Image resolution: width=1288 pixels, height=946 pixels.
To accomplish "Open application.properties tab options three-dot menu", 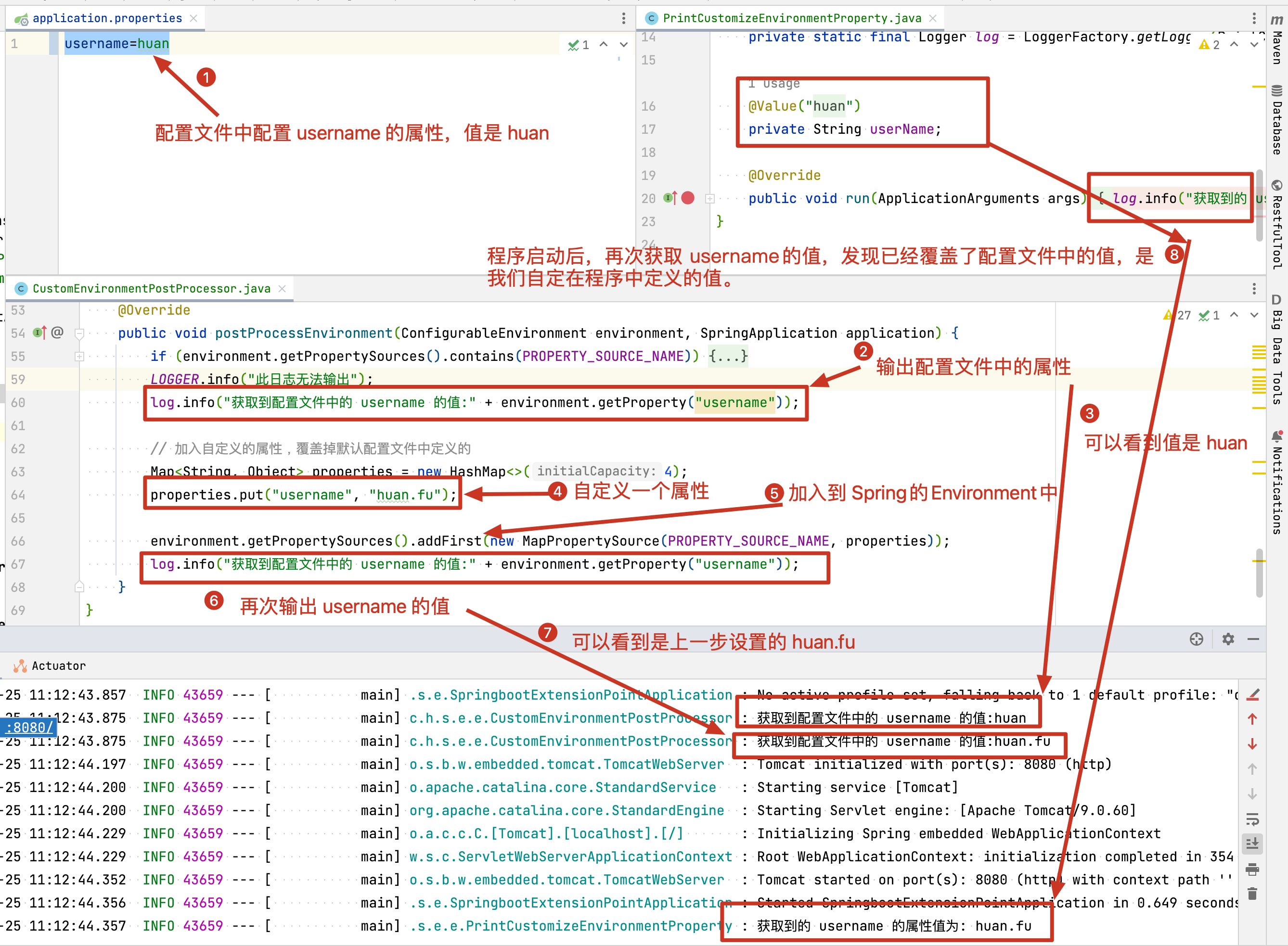I will (623, 18).
